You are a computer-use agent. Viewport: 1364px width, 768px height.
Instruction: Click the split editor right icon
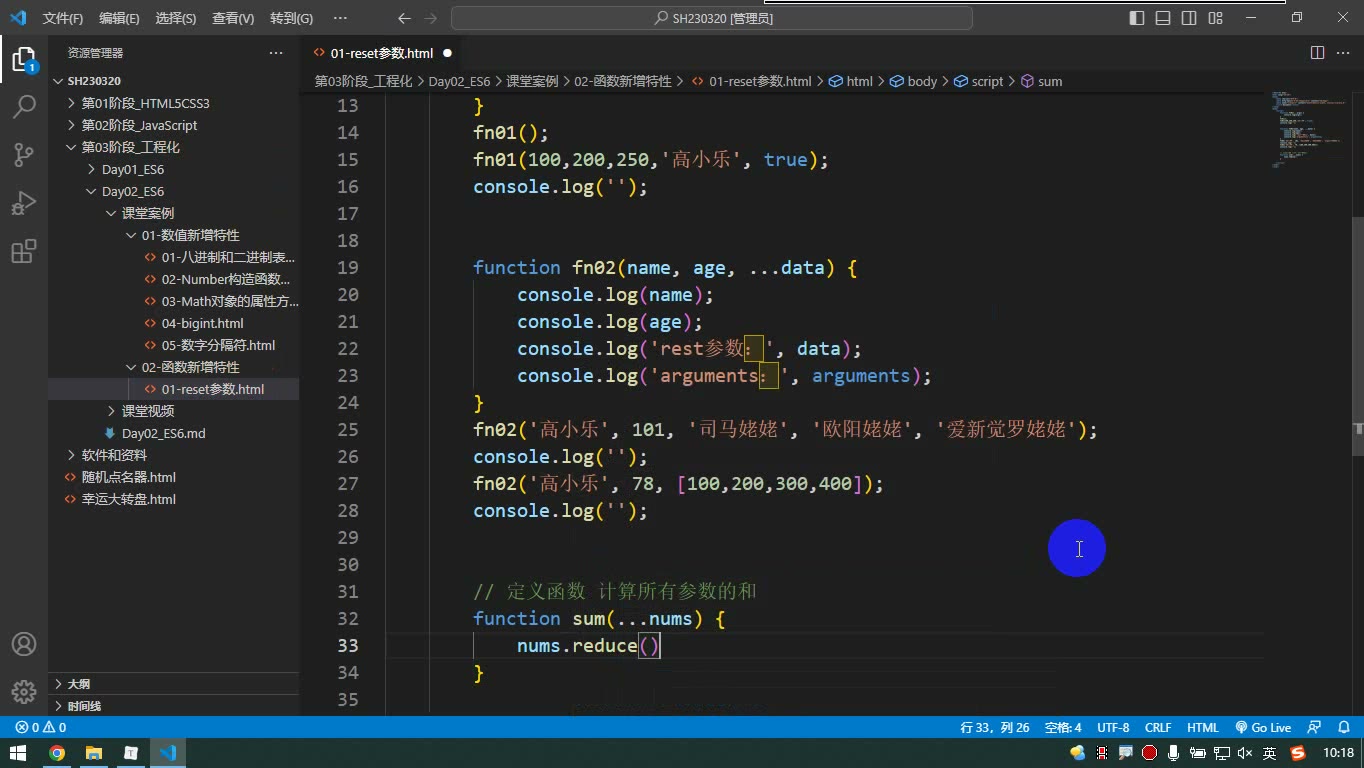(1317, 53)
